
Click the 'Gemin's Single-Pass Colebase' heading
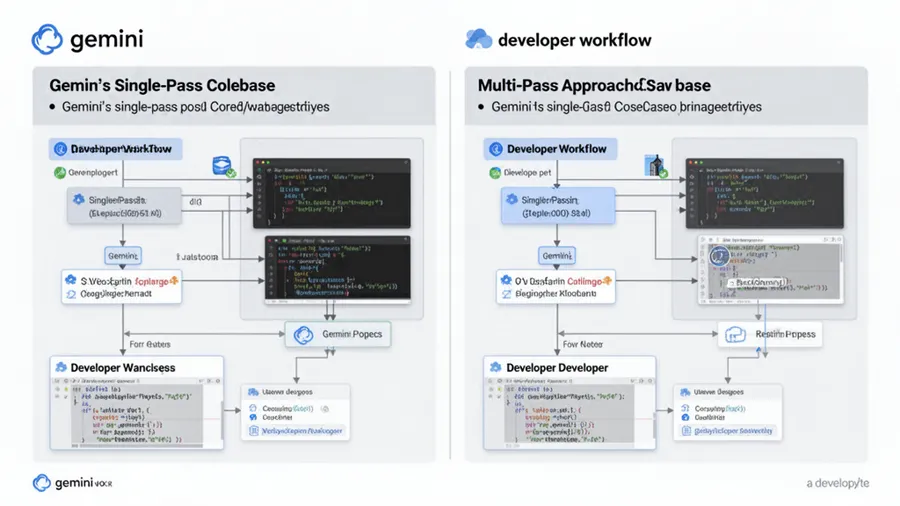[162, 85]
